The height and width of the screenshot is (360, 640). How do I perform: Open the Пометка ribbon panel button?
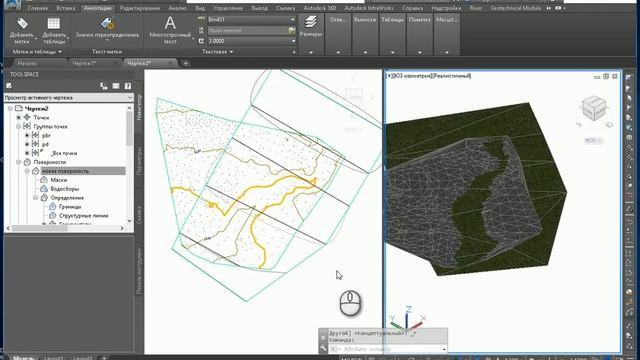(x=420, y=34)
